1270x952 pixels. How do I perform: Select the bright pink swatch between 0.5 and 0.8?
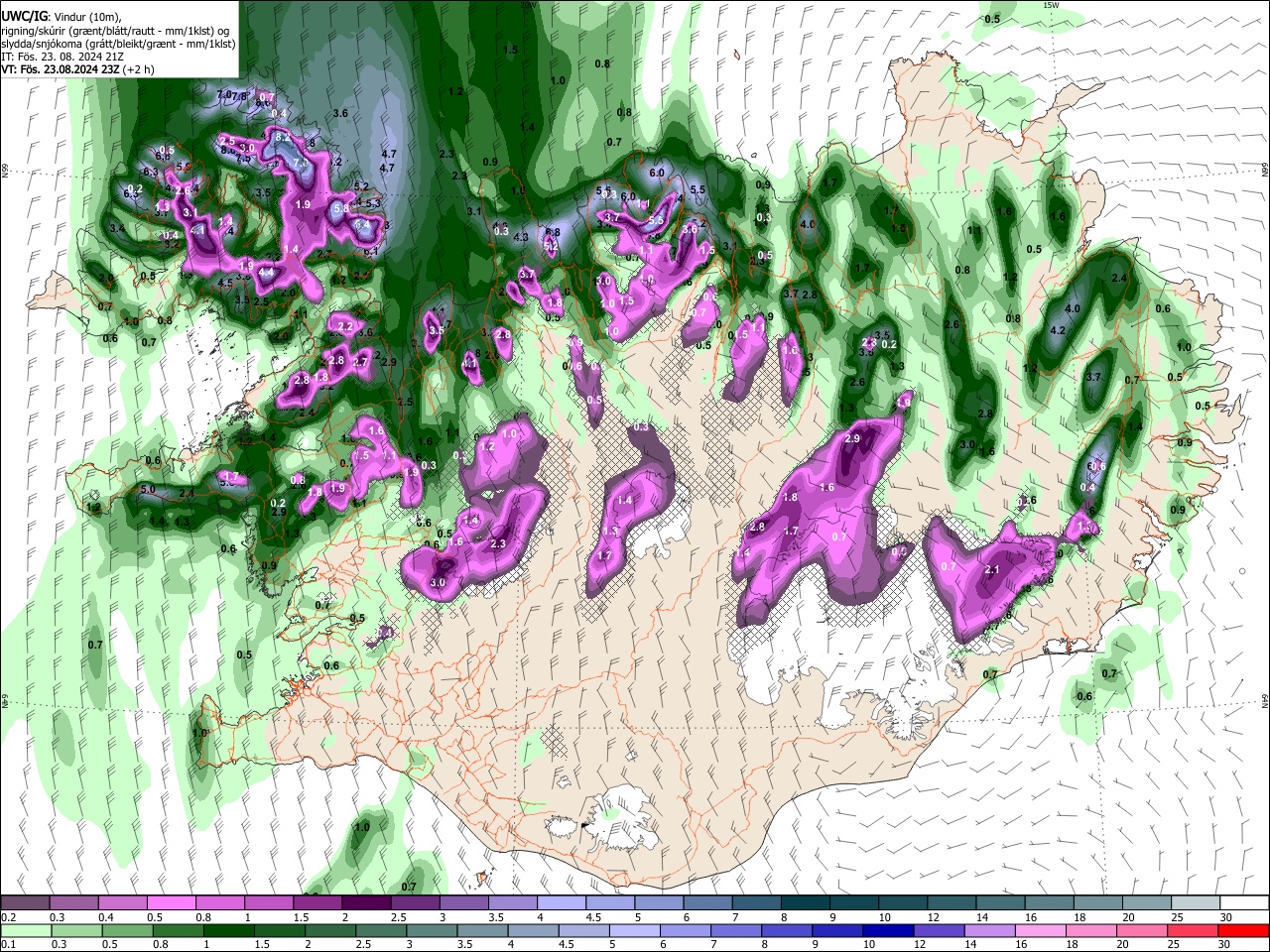171,903
